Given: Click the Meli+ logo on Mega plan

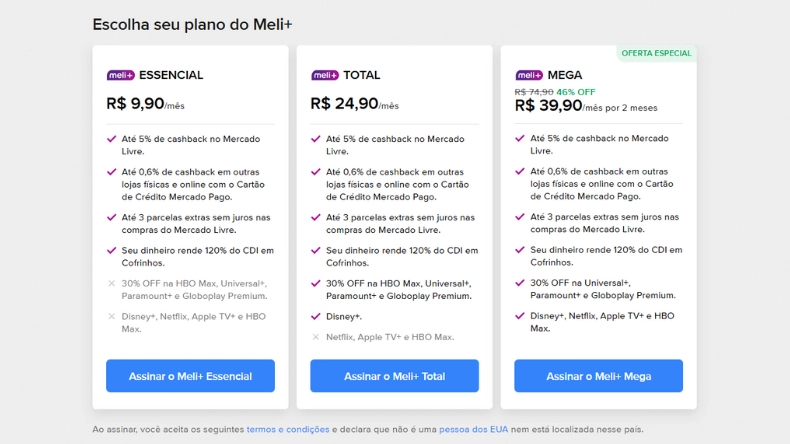Looking at the screenshot, I should (529, 75).
